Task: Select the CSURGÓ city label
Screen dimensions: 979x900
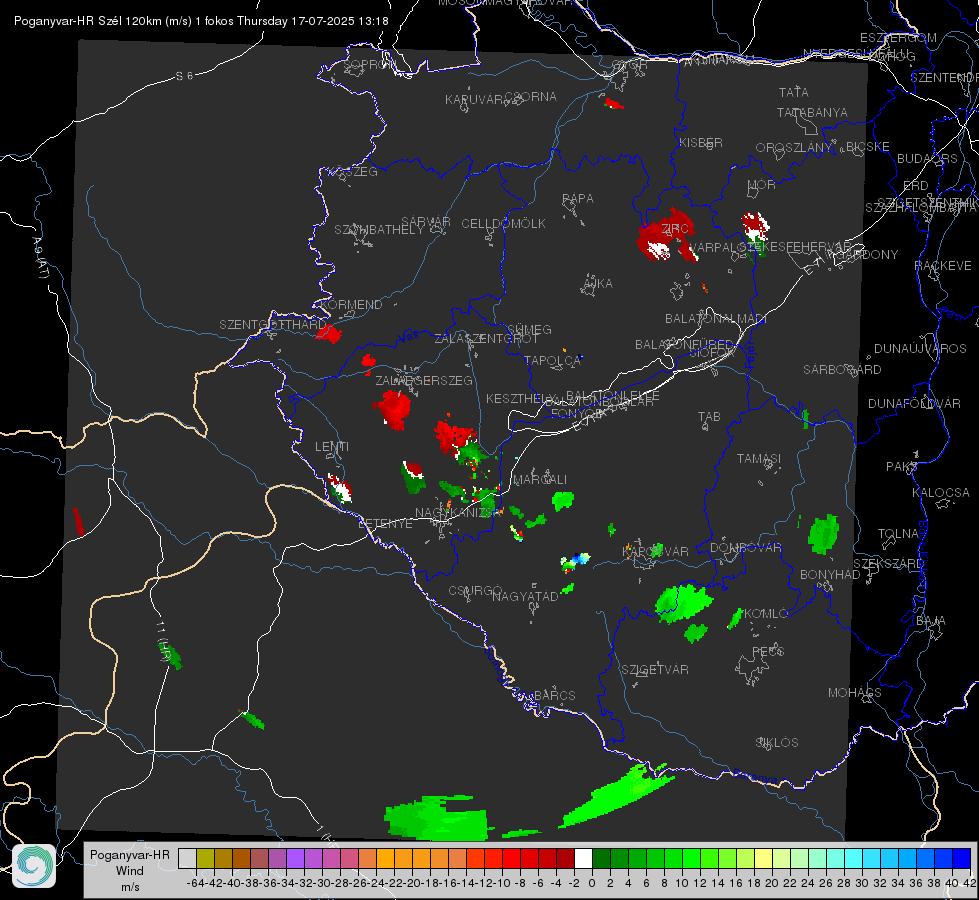Action: click(475, 591)
